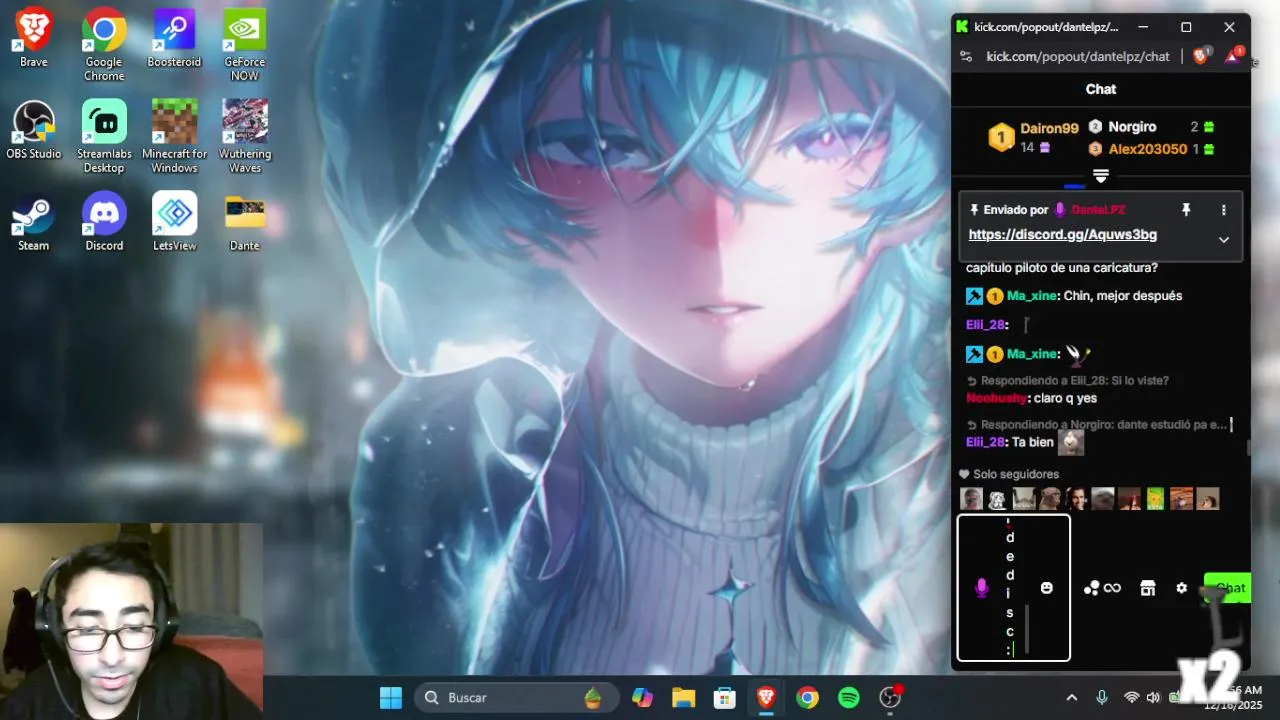Open the discord.gg/Aquws3bg link
The image size is (1280, 720).
[1063, 235]
